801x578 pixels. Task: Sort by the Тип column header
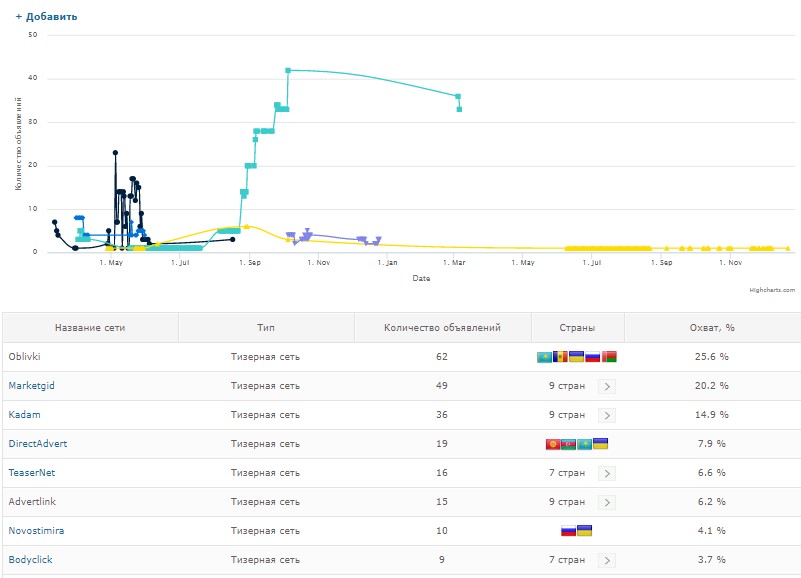[266, 328]
